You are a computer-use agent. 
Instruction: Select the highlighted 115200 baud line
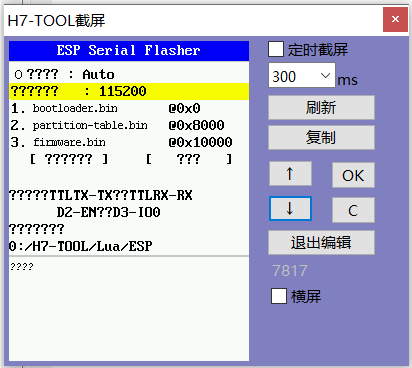click(x=129, y=91)
